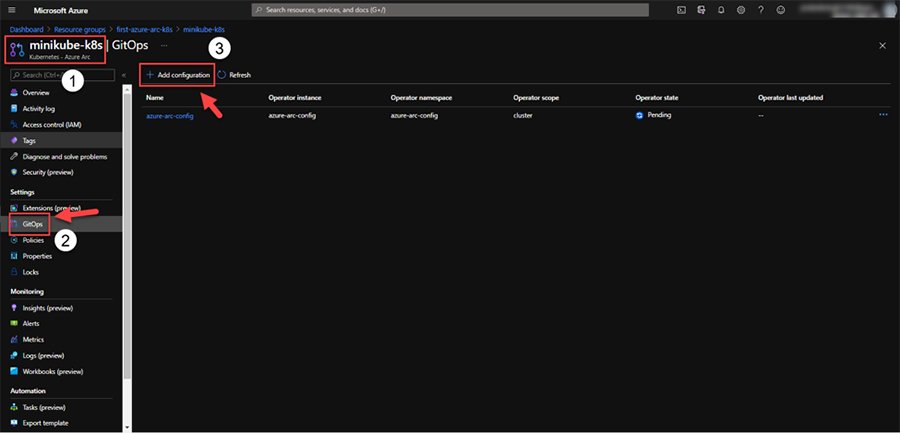Open the azure-arc-config configuration link
This screenshot has height=433, width=900.
click(x=169, y=115)
